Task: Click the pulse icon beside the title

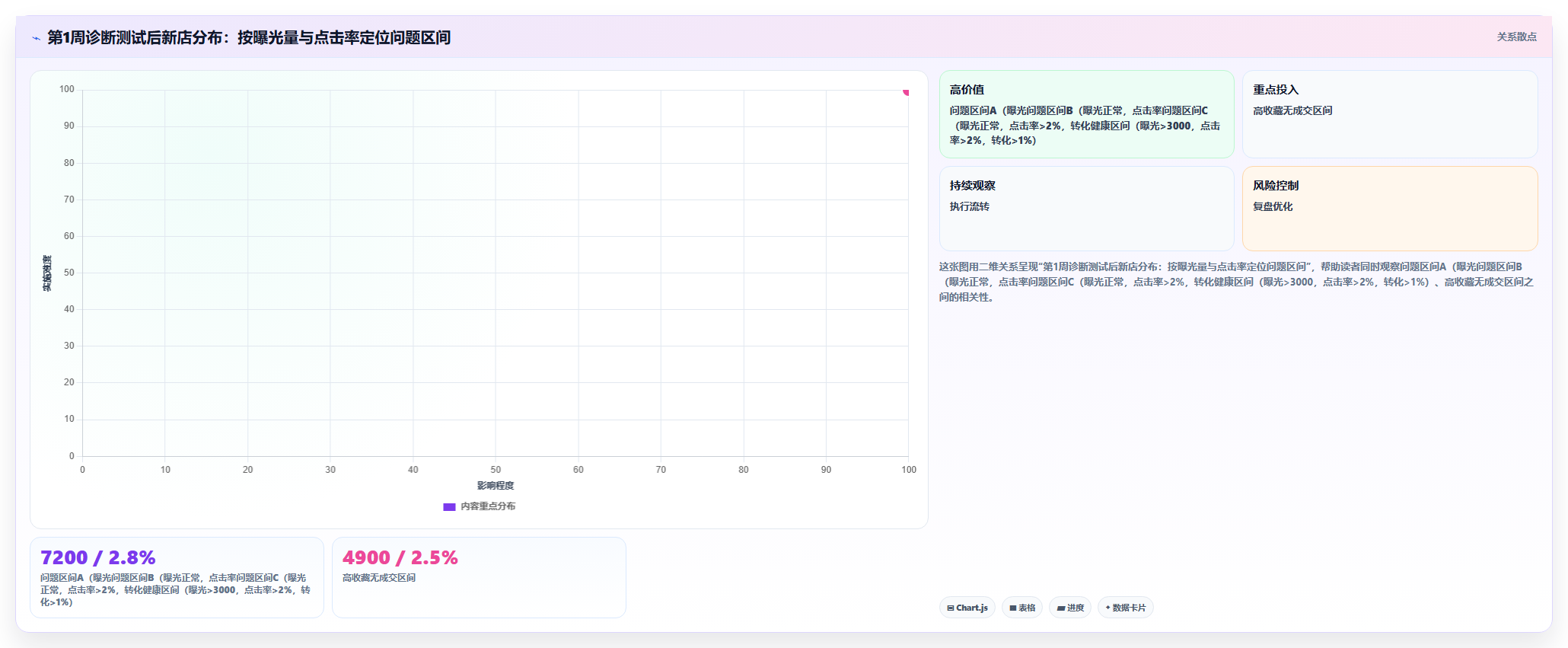Action: click(x=36, y=38)
